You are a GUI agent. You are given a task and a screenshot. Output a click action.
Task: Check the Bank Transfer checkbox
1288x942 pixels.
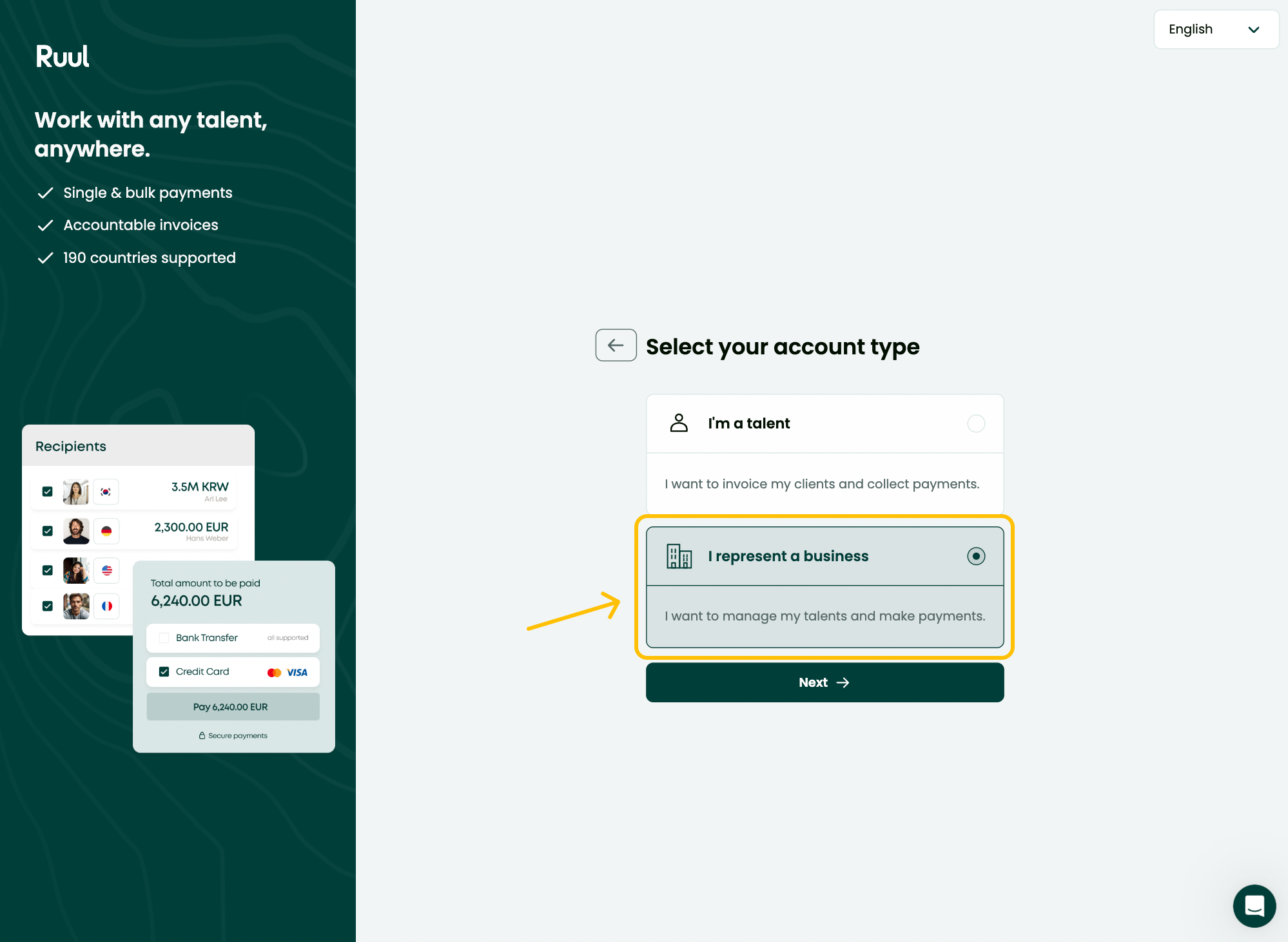coord(164,638)
